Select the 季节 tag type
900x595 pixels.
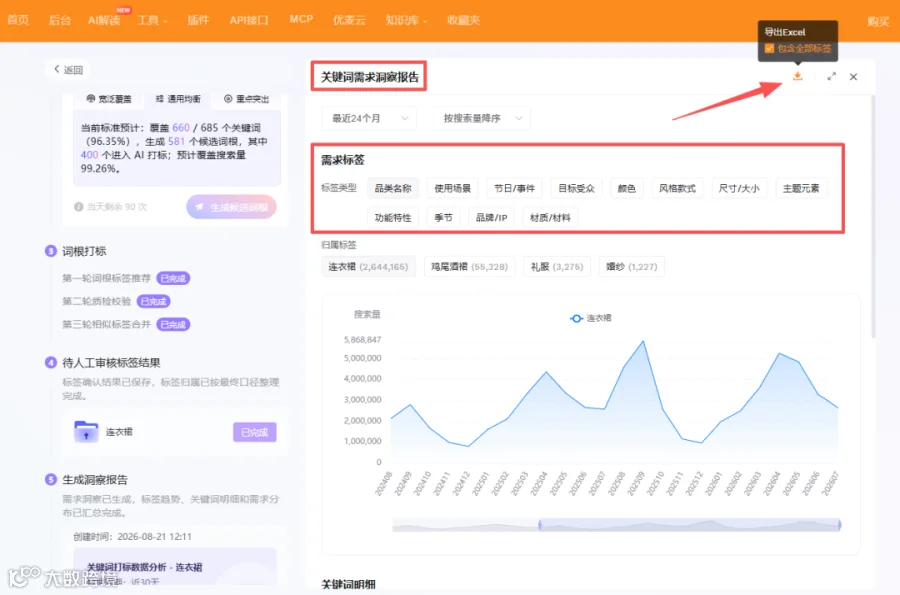click(x=443, y=217)
